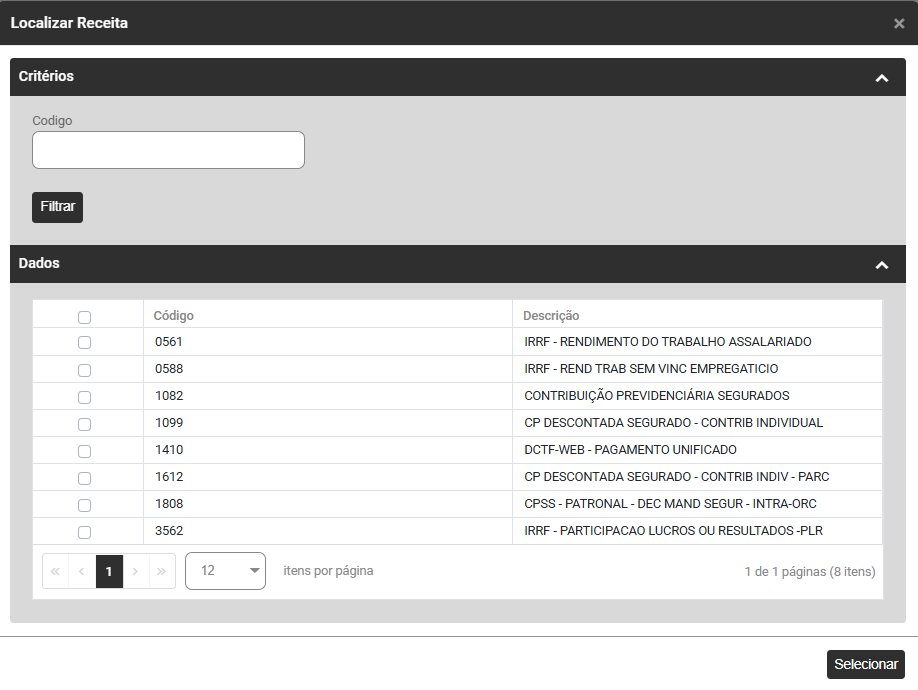Viewport: 918px width, 690px height.
Task: Click the Filtrar button
Action: 57,207
